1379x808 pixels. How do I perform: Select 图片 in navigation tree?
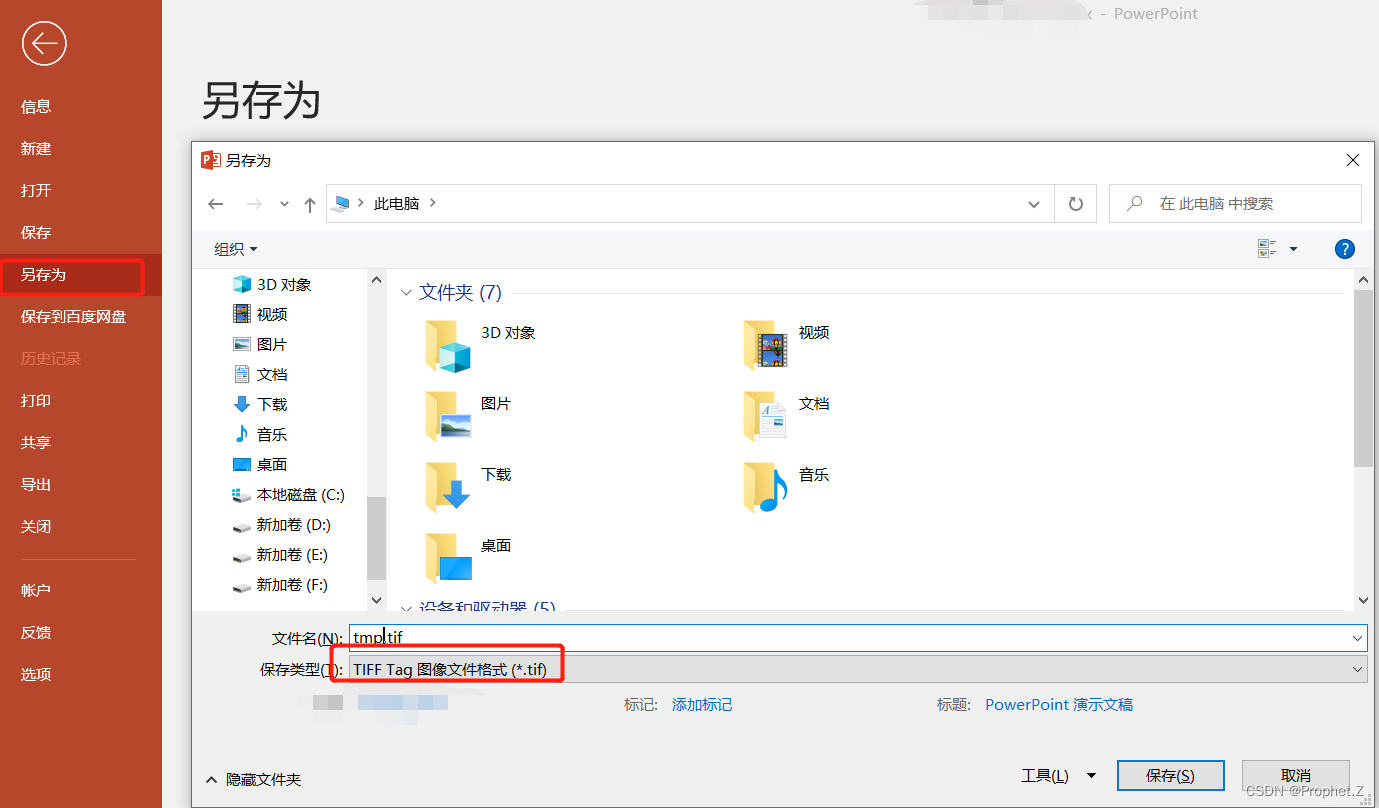point(260,344)
